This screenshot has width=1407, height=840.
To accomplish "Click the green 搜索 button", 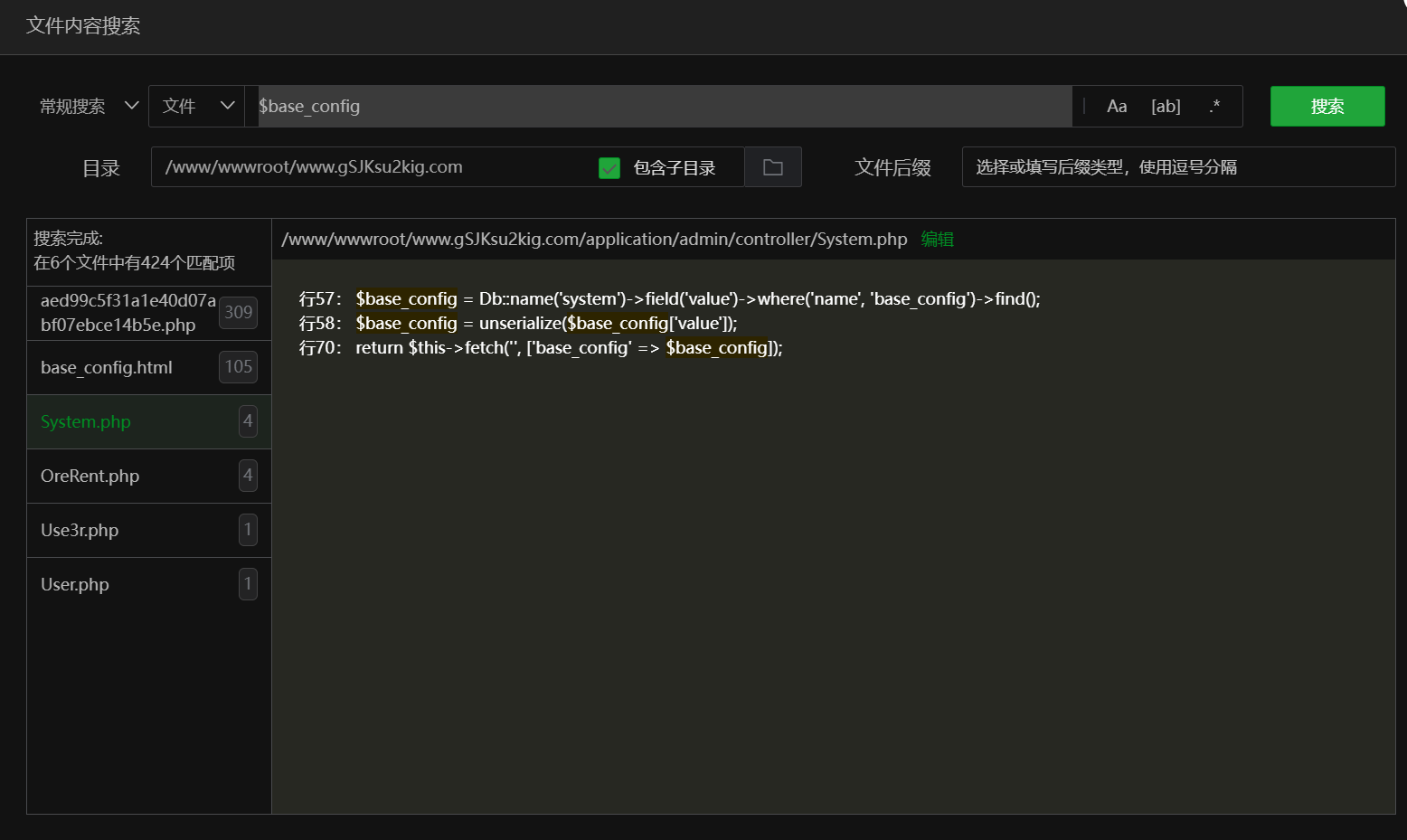I will [1327, 107].
